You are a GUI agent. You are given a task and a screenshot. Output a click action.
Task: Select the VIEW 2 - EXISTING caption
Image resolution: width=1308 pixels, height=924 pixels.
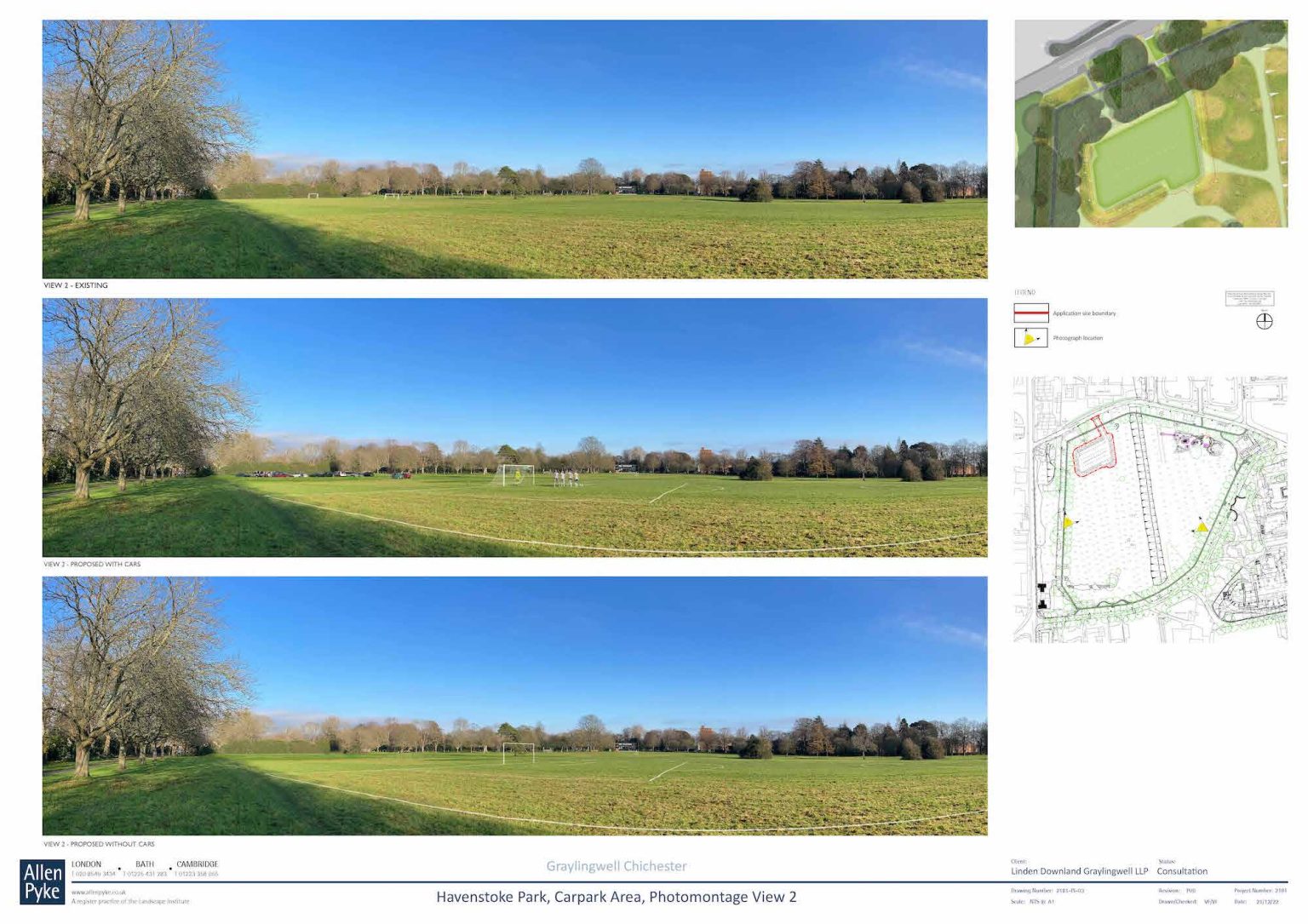77,285
